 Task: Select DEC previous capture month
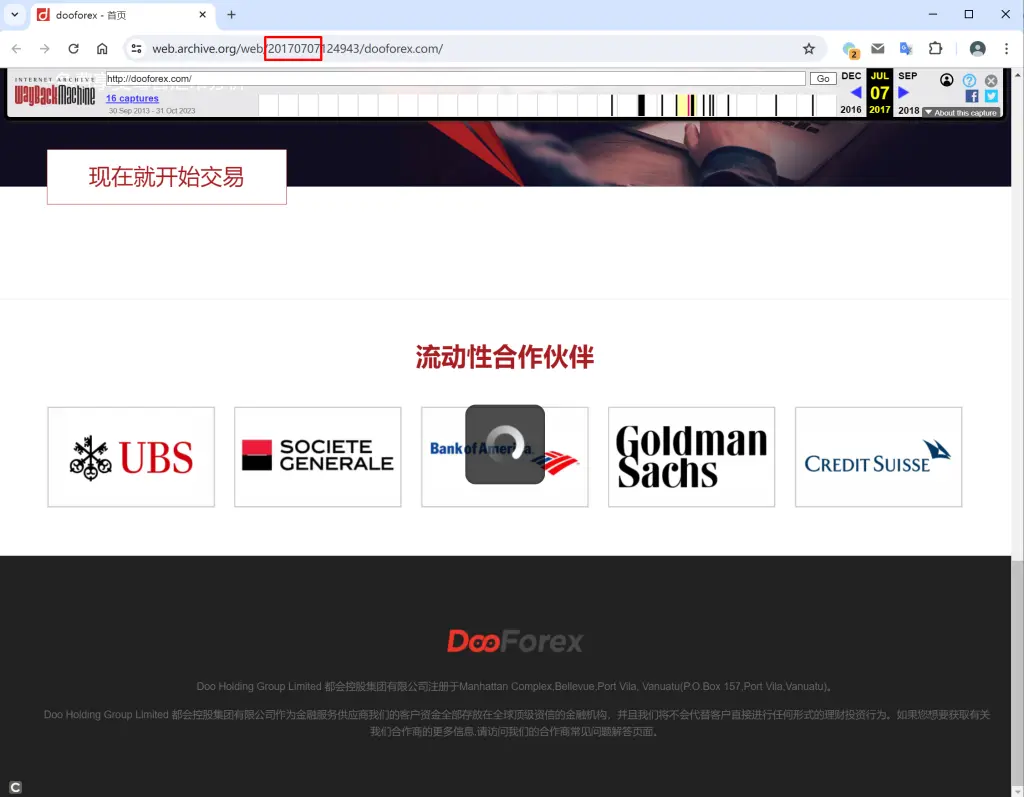[x=851, y=76]
